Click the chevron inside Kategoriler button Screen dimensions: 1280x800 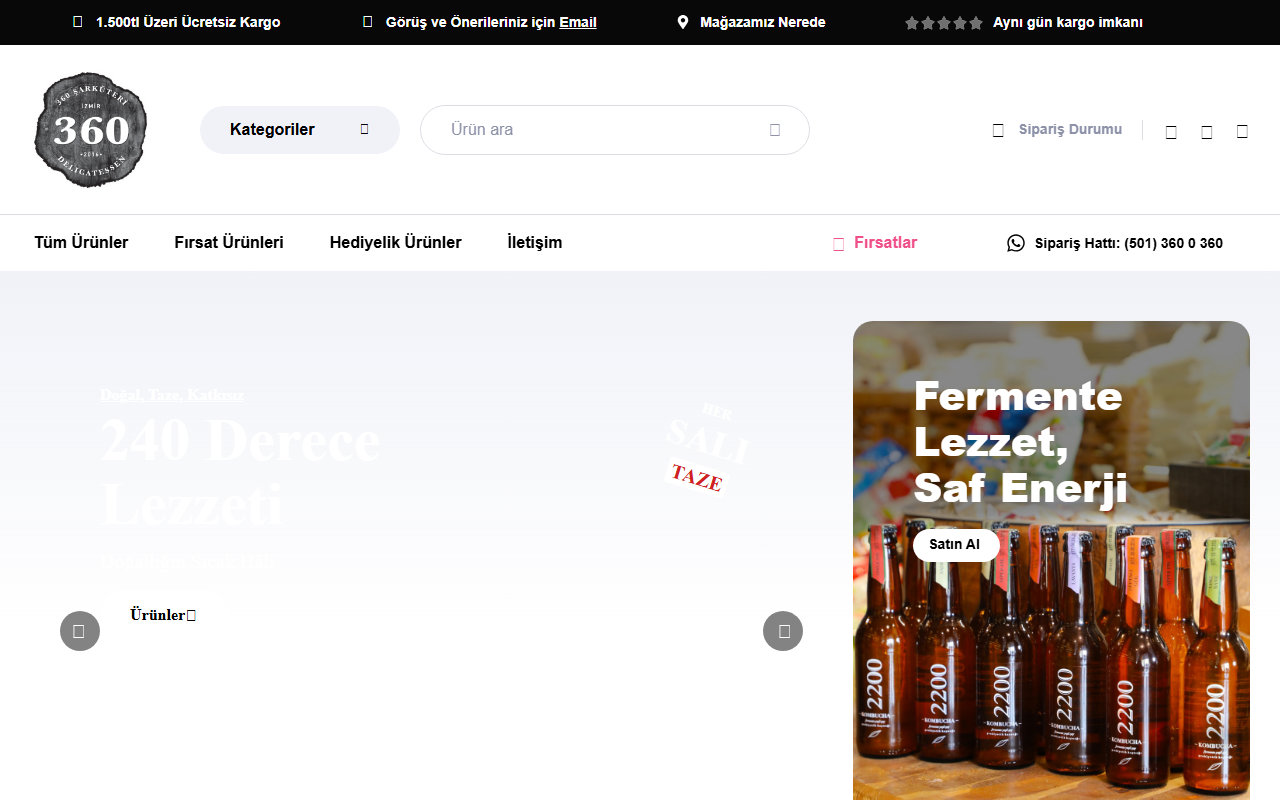pos(364,129)
